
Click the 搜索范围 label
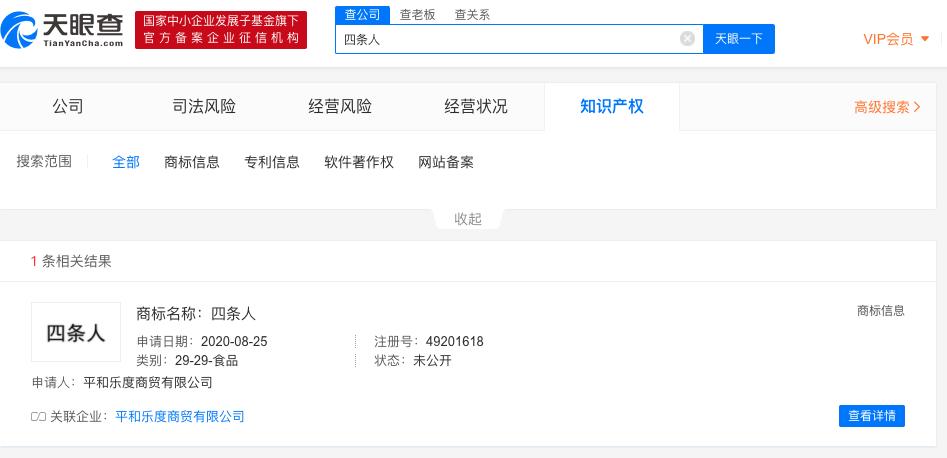coord(44,161)
